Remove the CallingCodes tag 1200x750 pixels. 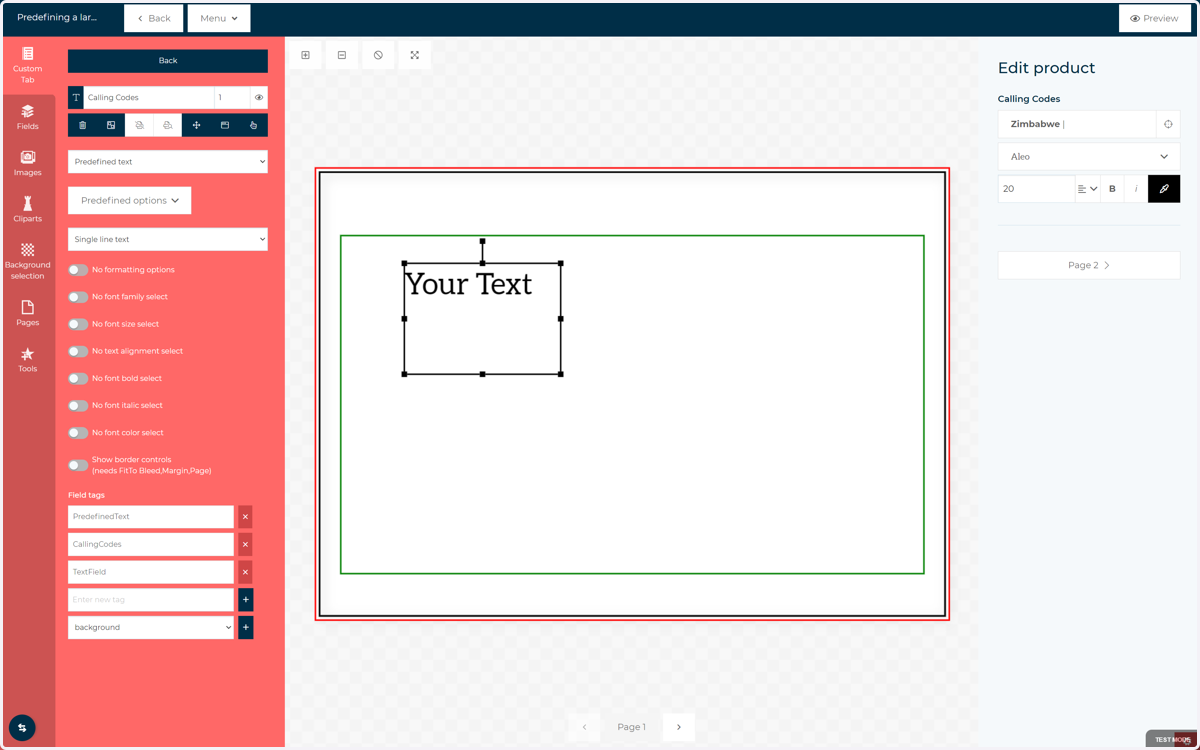pyautogui.click(x=245, y=544)
